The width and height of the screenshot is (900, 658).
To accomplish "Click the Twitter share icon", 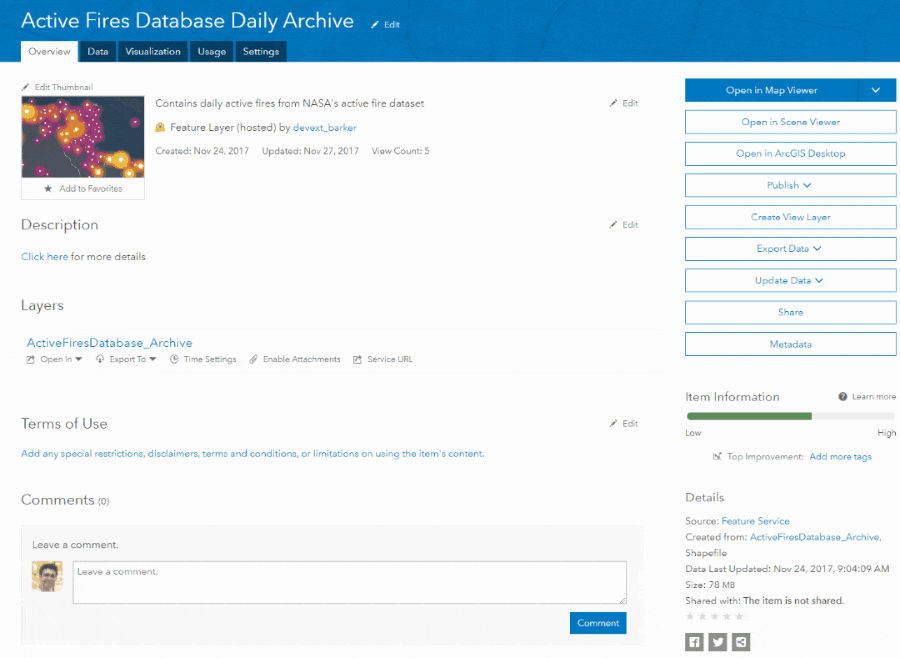I will tap(717, 642).
